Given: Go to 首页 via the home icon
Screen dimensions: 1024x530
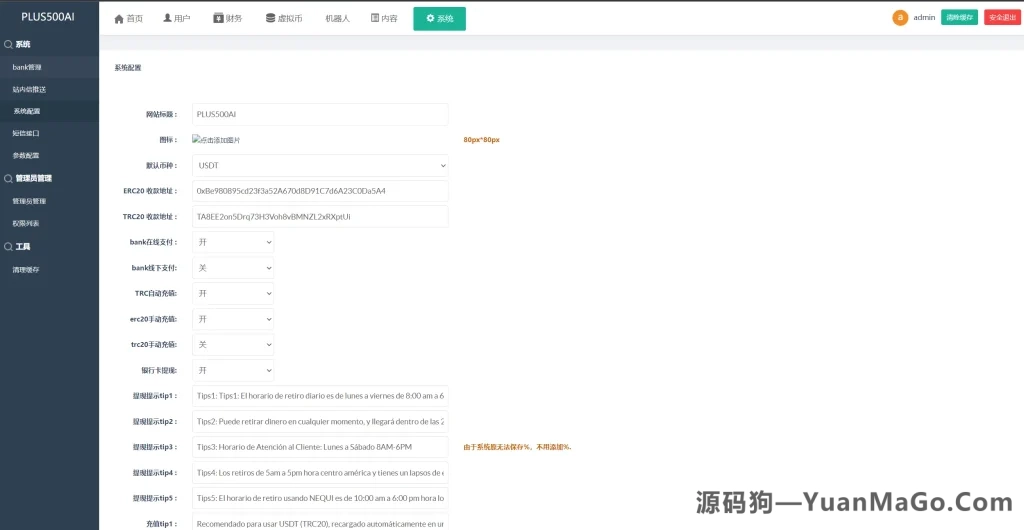Looking at the screenshot, I should (x=129, y=19).
